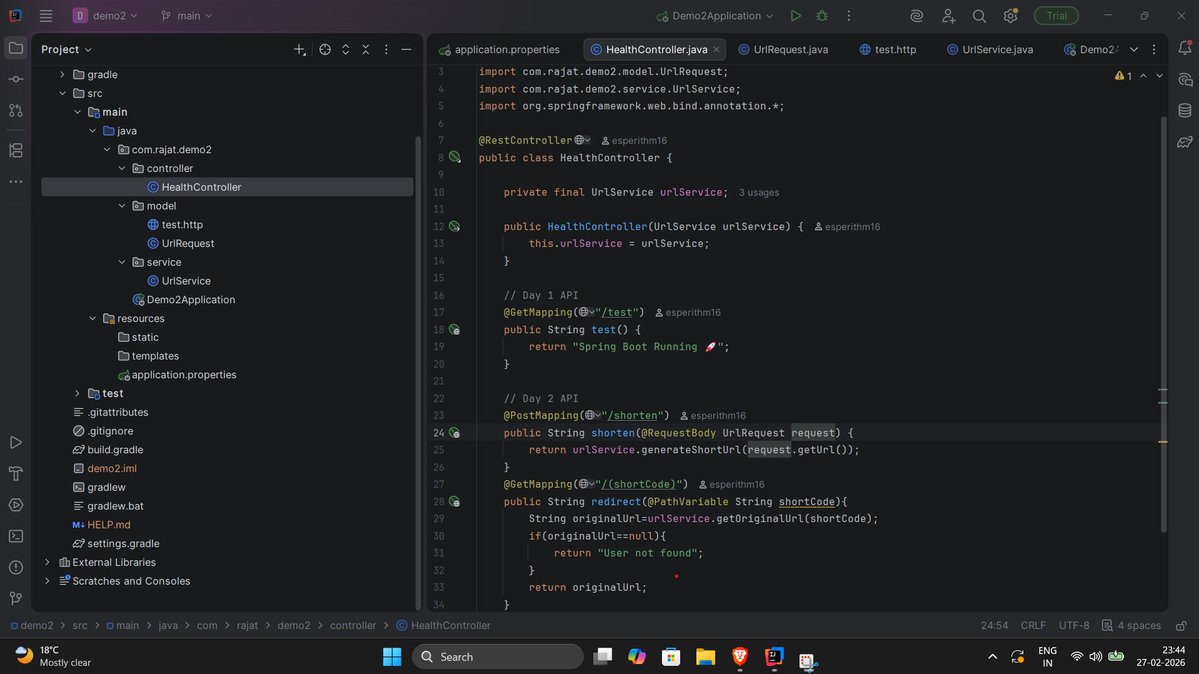The image size is (1199, 674).
Task: Open the main hamburger menu
Action: tap(46, 15)
